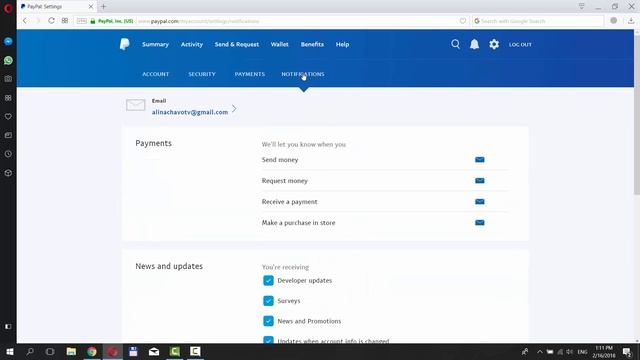Screen dimensions: 640x360
Task: Open Mail app from taskbar
Action: tap(154, 352)
